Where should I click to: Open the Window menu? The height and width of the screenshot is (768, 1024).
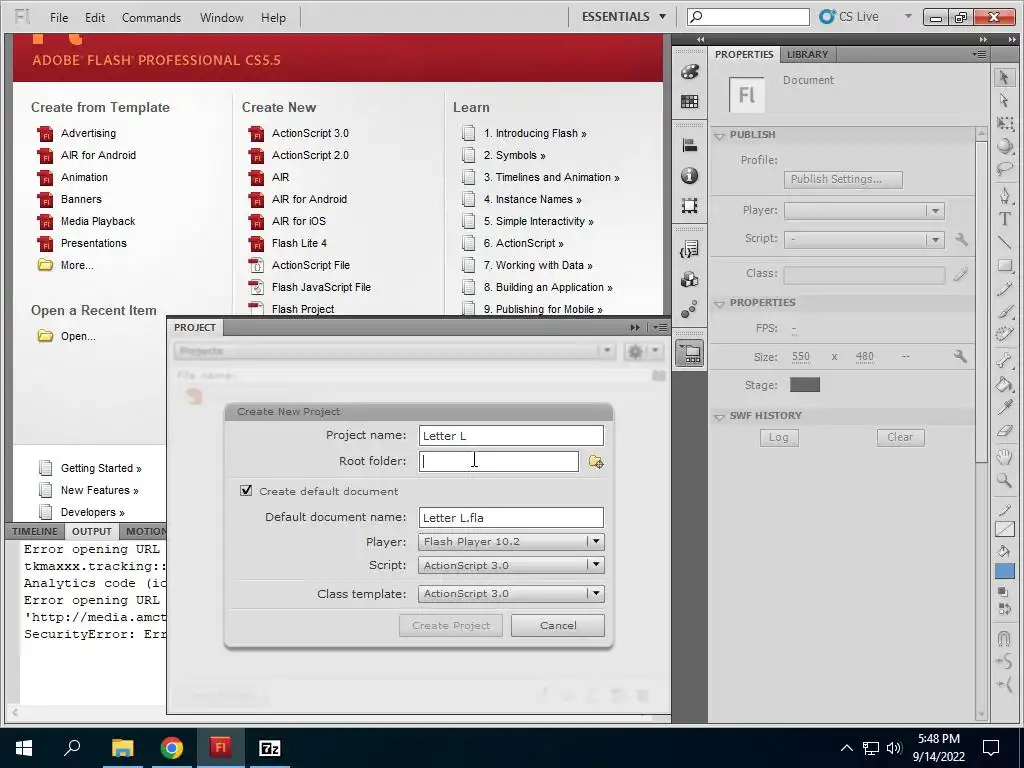click(221, 18)
